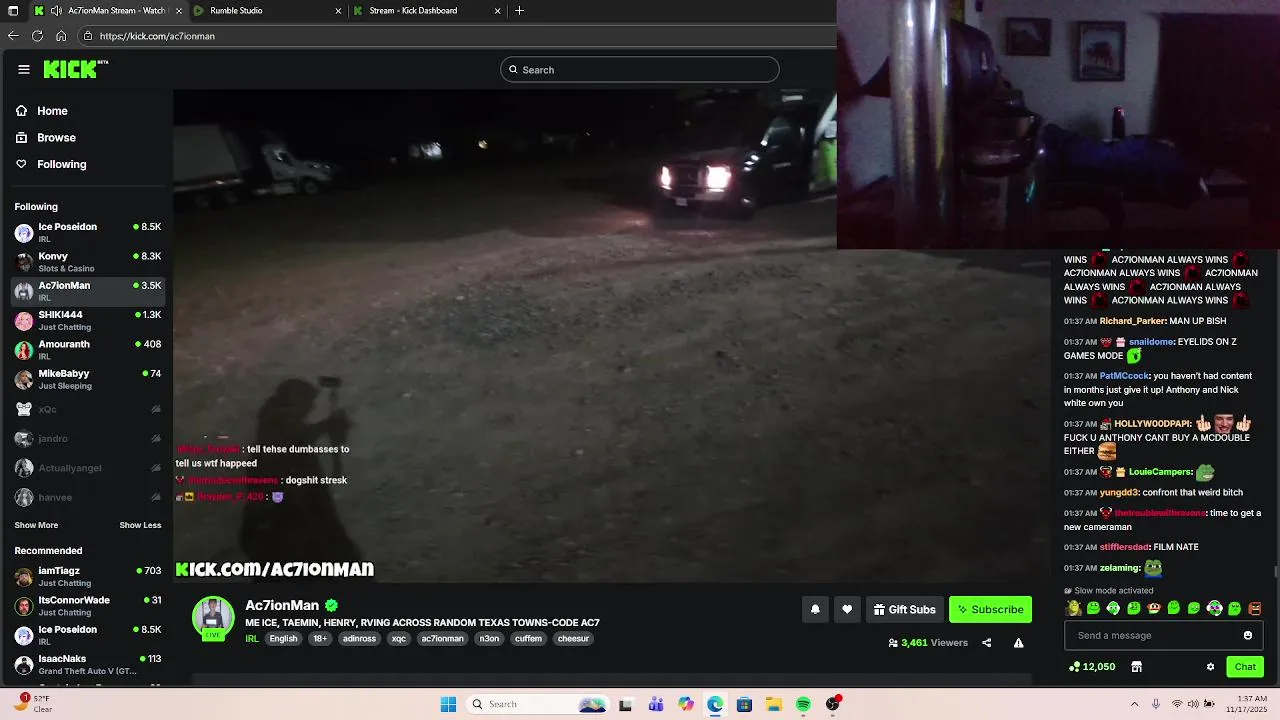Open offline jandro channel
This screenshot has height=720, width=1280.
click(88, 438)
